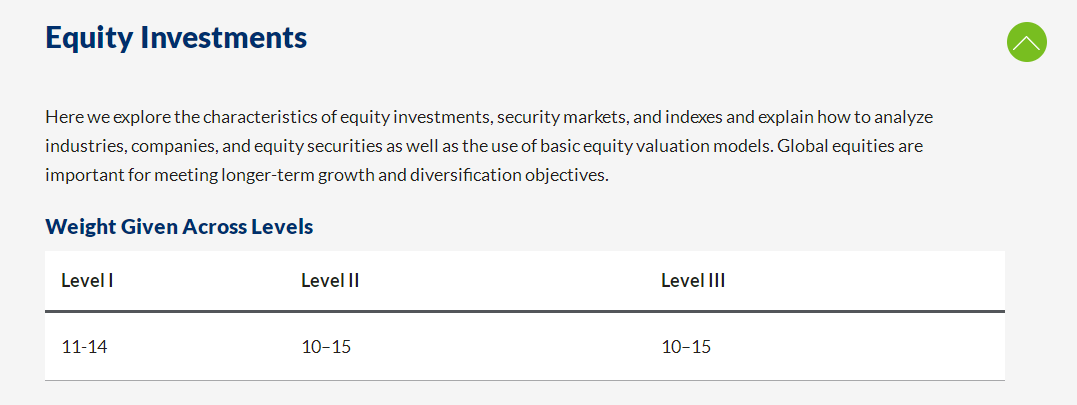Select the Level I column header
Viewport: 1077px width, 405px height.
87,280
